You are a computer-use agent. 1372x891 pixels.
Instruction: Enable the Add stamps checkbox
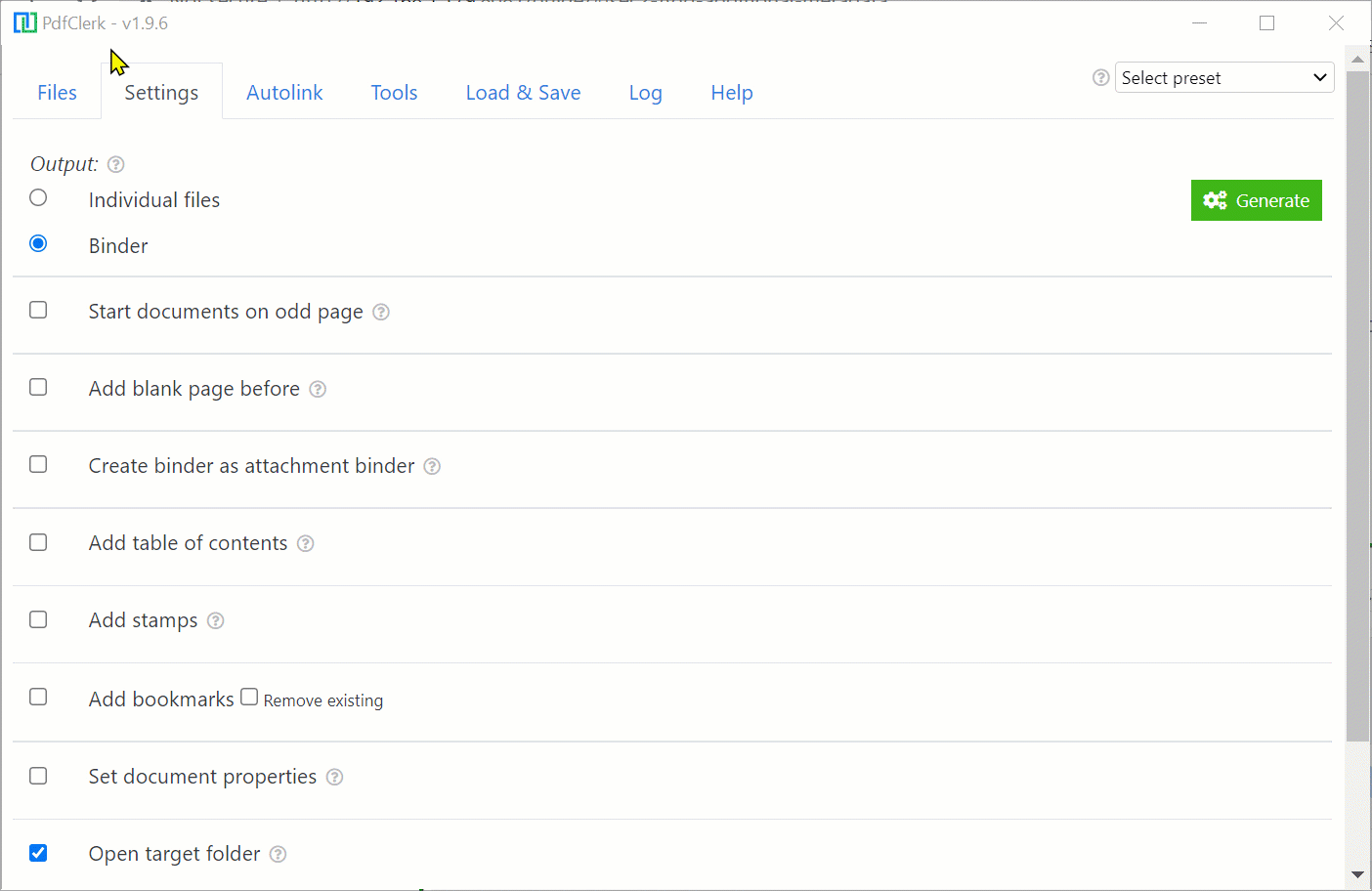(38, 619)
